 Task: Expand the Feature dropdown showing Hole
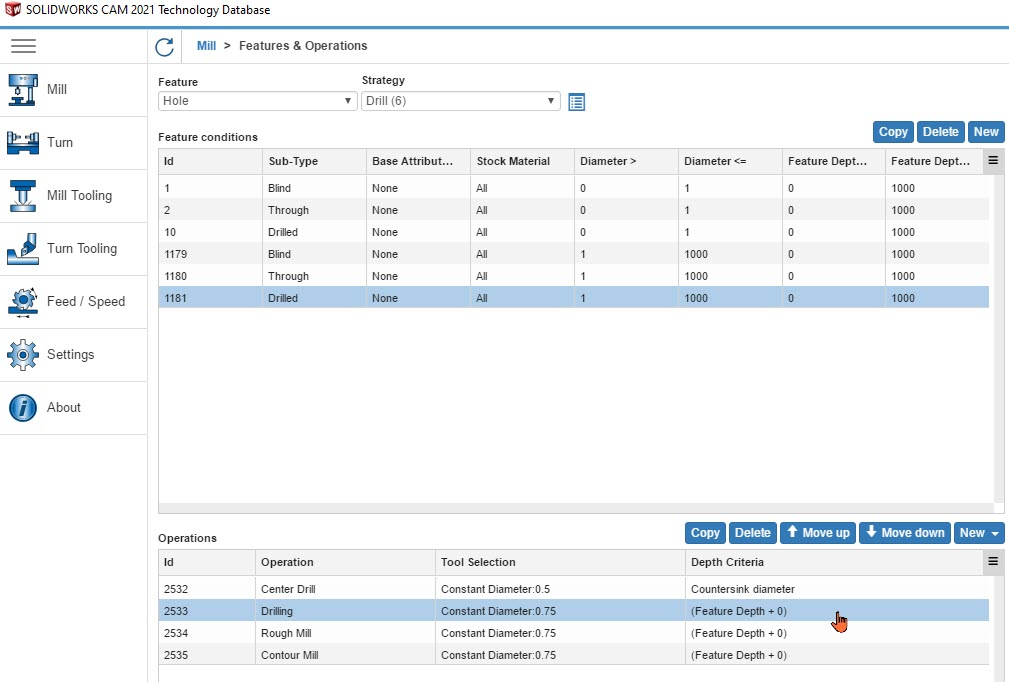tap(257, 101)
